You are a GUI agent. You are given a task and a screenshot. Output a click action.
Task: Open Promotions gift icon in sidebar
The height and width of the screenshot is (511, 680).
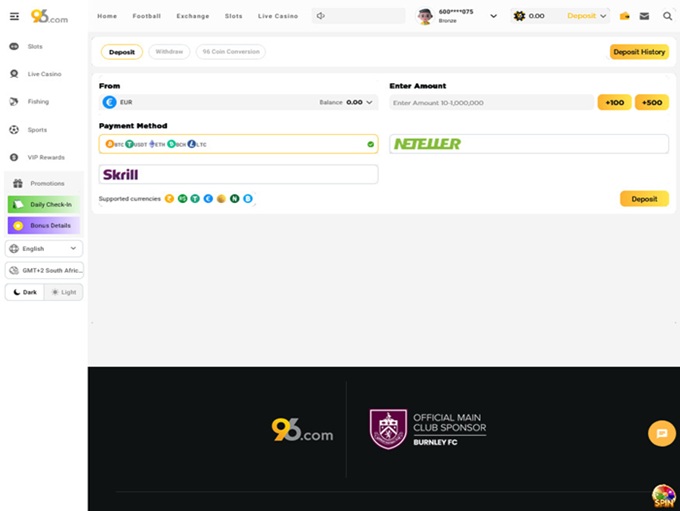coord(18,183)
